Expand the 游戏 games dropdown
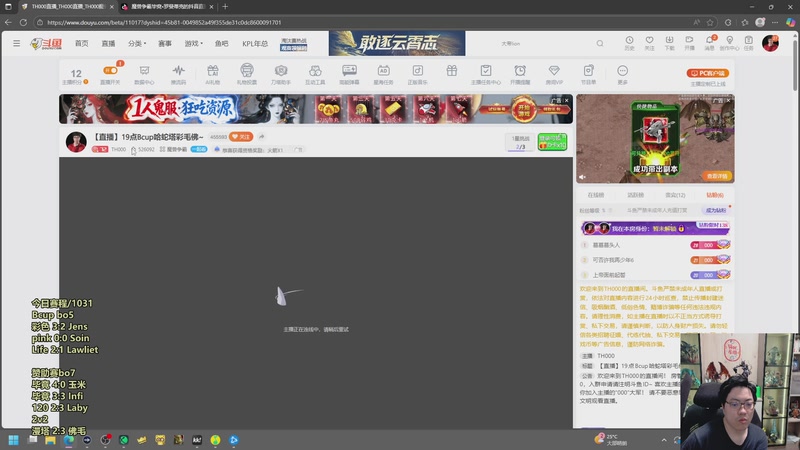This screenshot has height=450, width=800. 193,43
